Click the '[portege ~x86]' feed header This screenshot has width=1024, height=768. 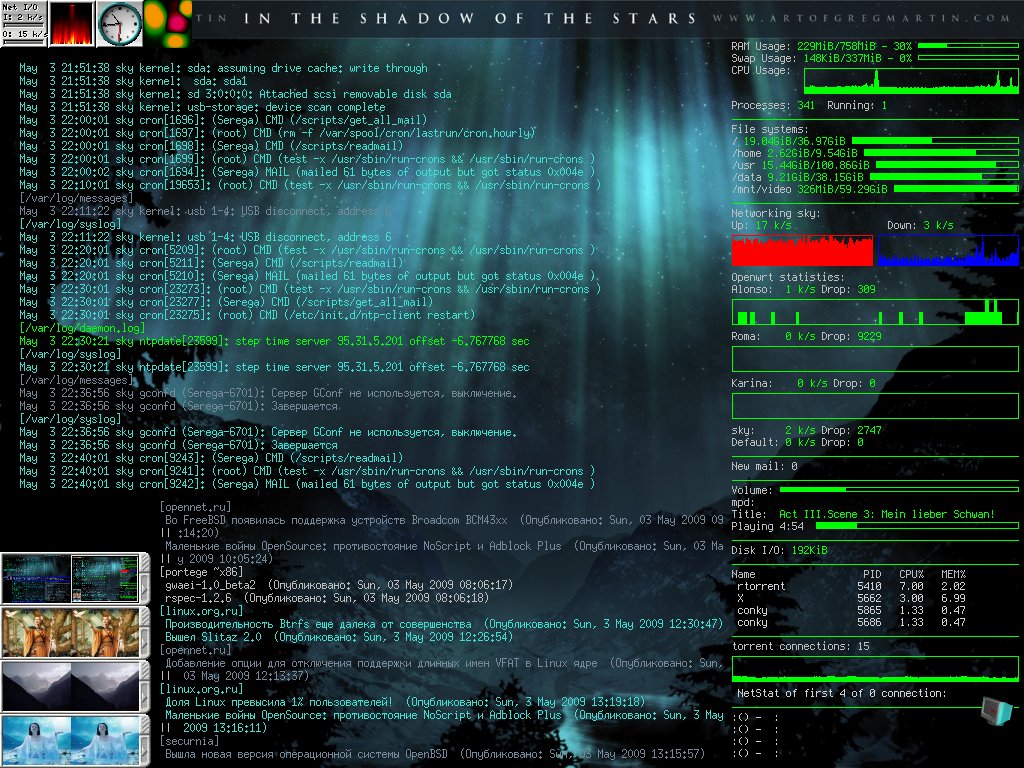tap(201, 572)
